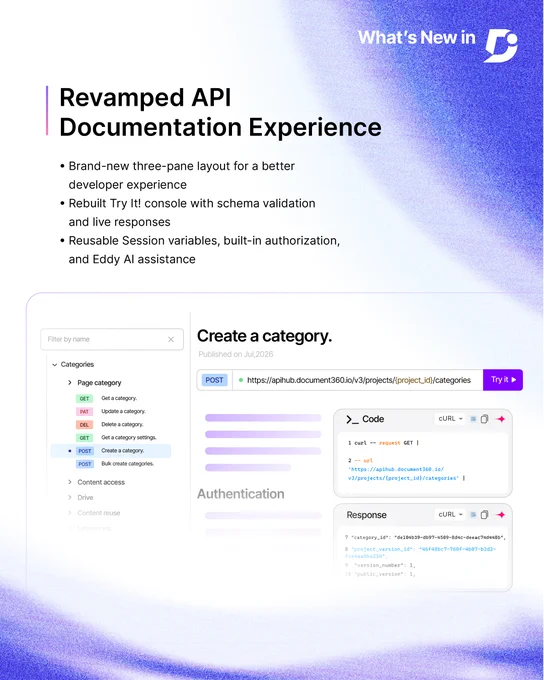The height and width of the screenshot is (680, 544).
Task: Click the 'project_version_id' response line
Action: (x=420, y=552)
